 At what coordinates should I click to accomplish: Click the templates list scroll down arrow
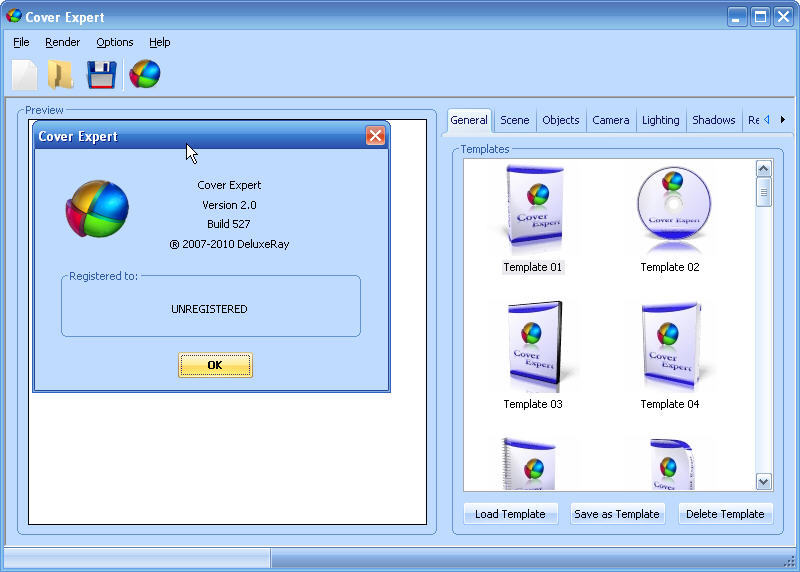click(x=764, y=481)
